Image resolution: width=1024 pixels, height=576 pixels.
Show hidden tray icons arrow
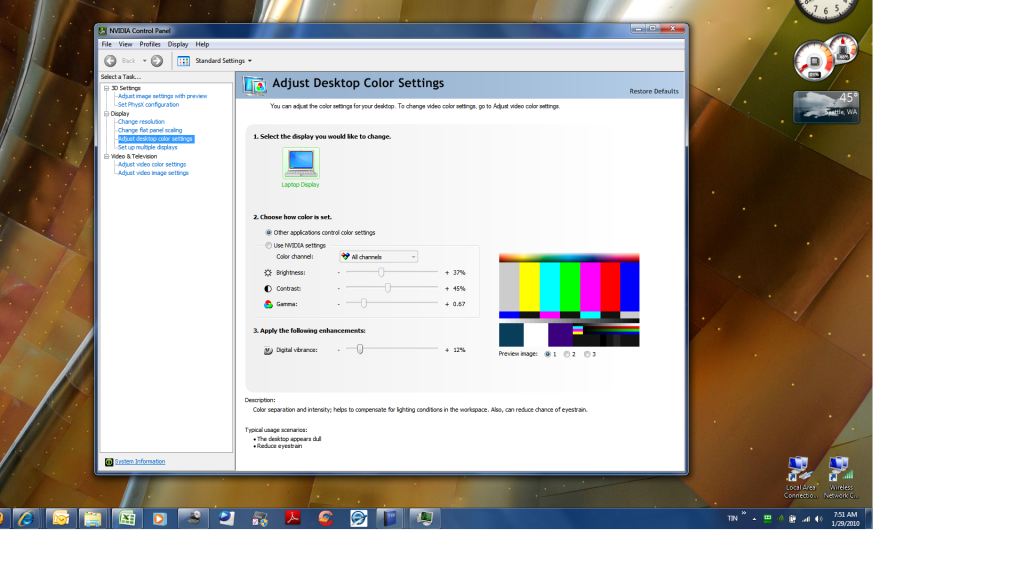coord(754,519)
